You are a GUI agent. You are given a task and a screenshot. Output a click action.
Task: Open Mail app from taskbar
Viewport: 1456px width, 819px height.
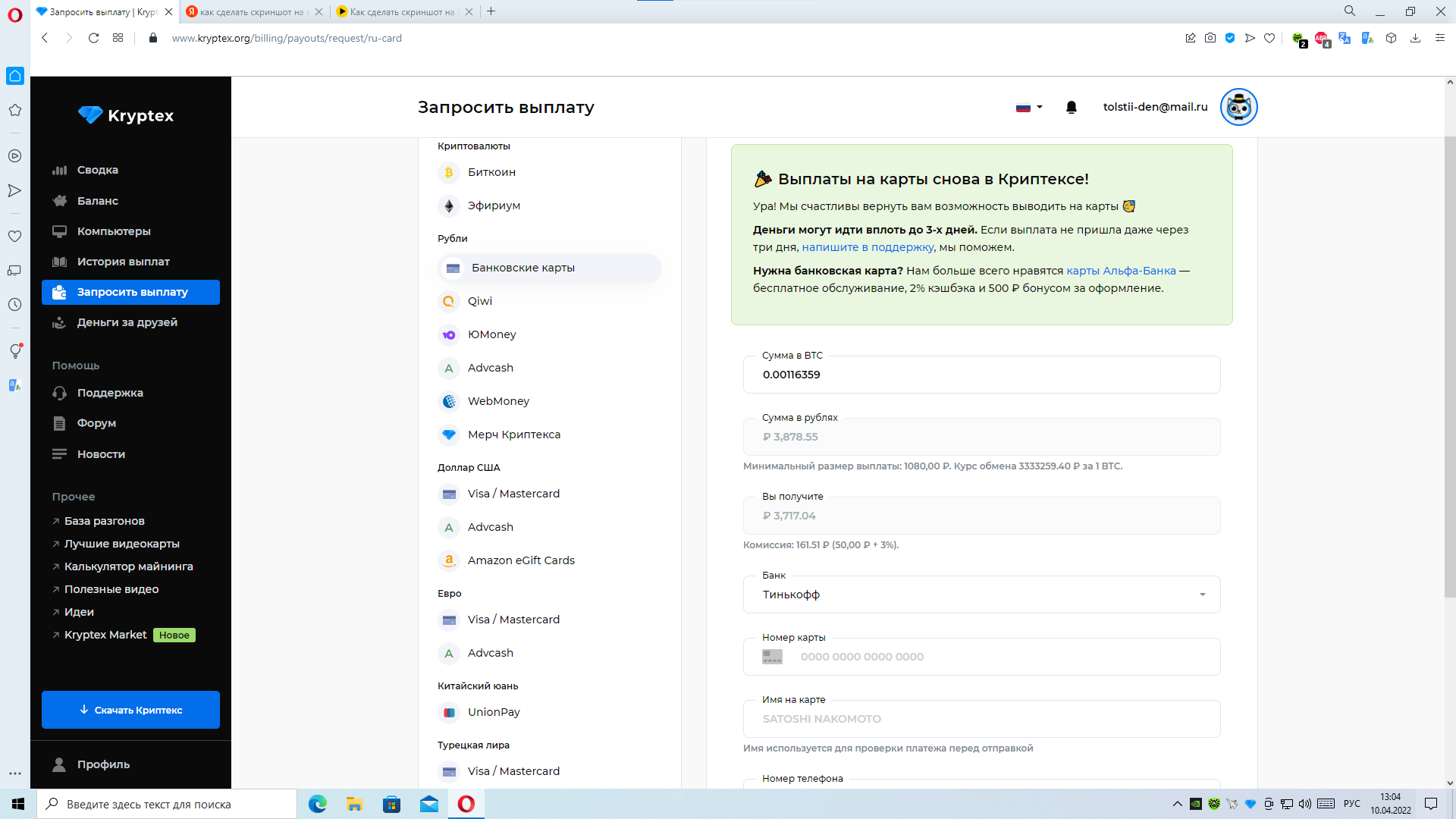pyautogui.click(x=428, y=804)
